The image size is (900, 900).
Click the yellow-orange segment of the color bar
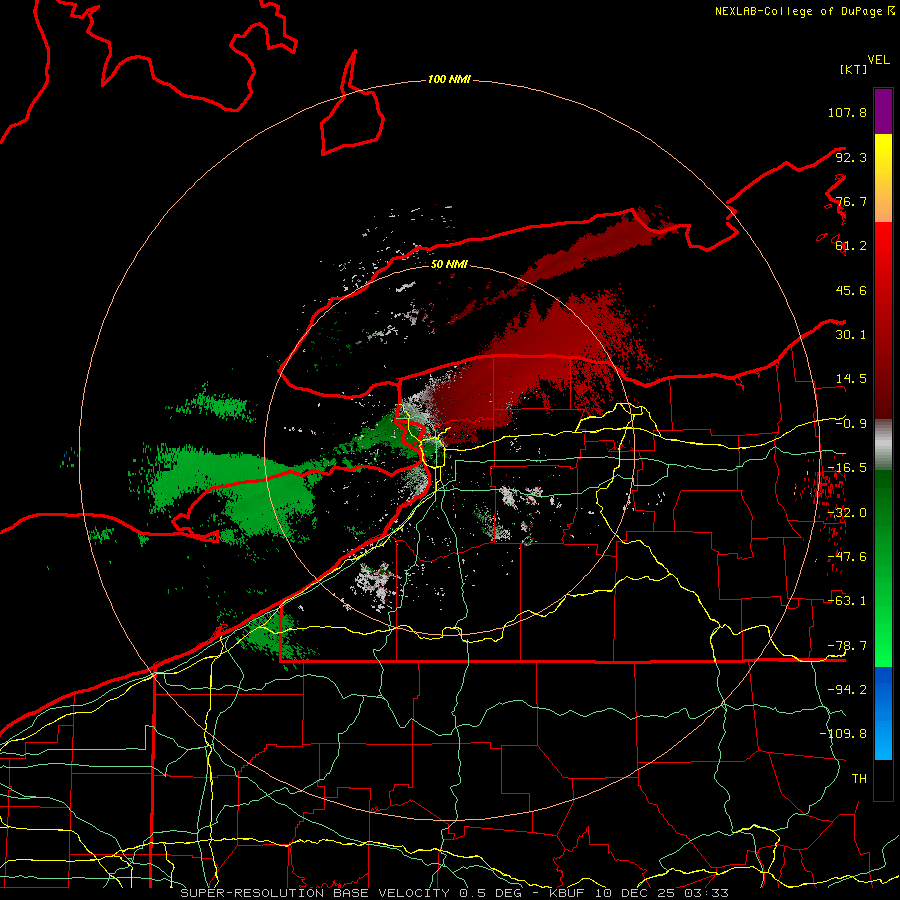[x=883, y=179]
